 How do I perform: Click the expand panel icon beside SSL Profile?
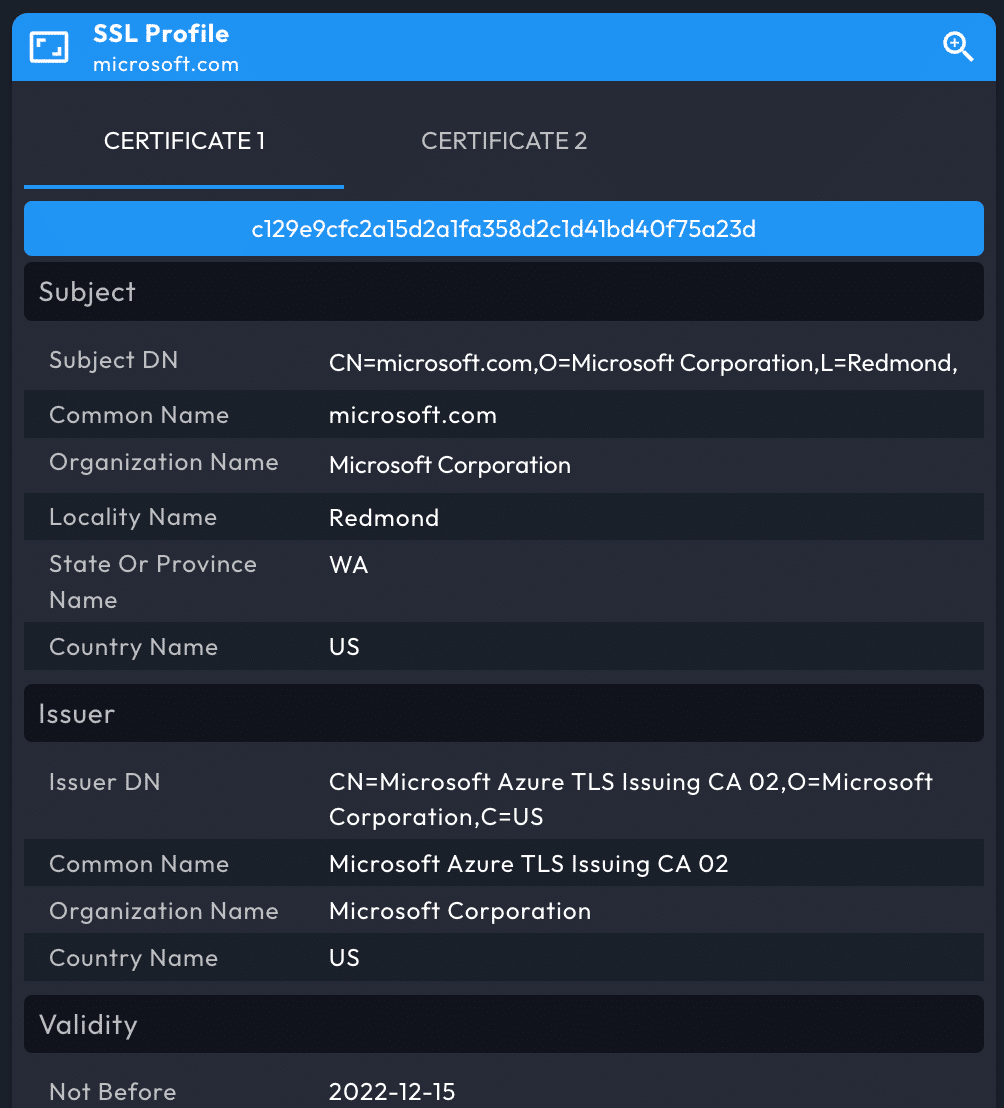pyautogui.click(x=49, y=47)
